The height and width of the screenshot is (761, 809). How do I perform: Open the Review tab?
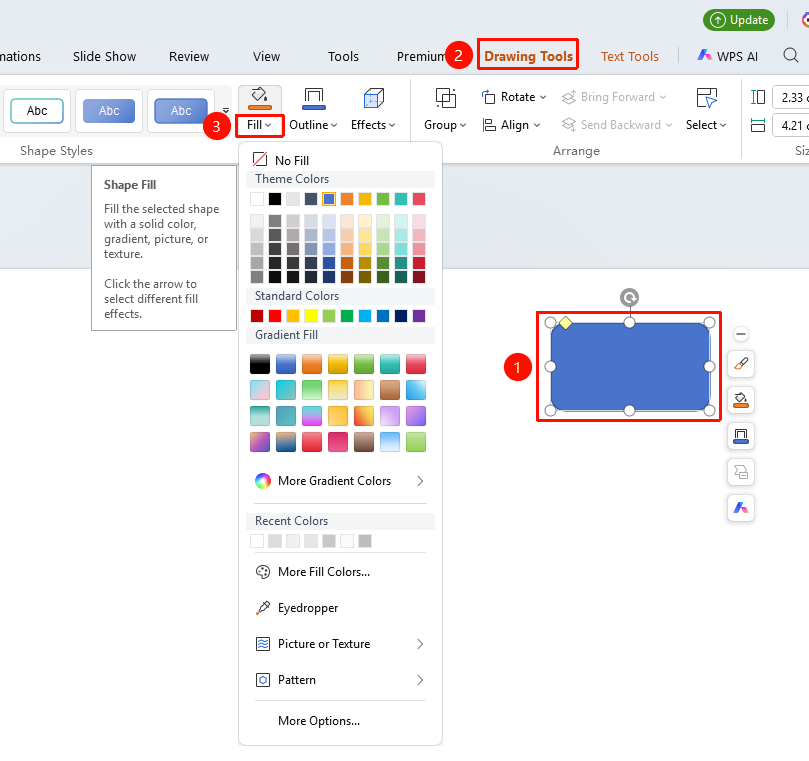tap(189, 56)
